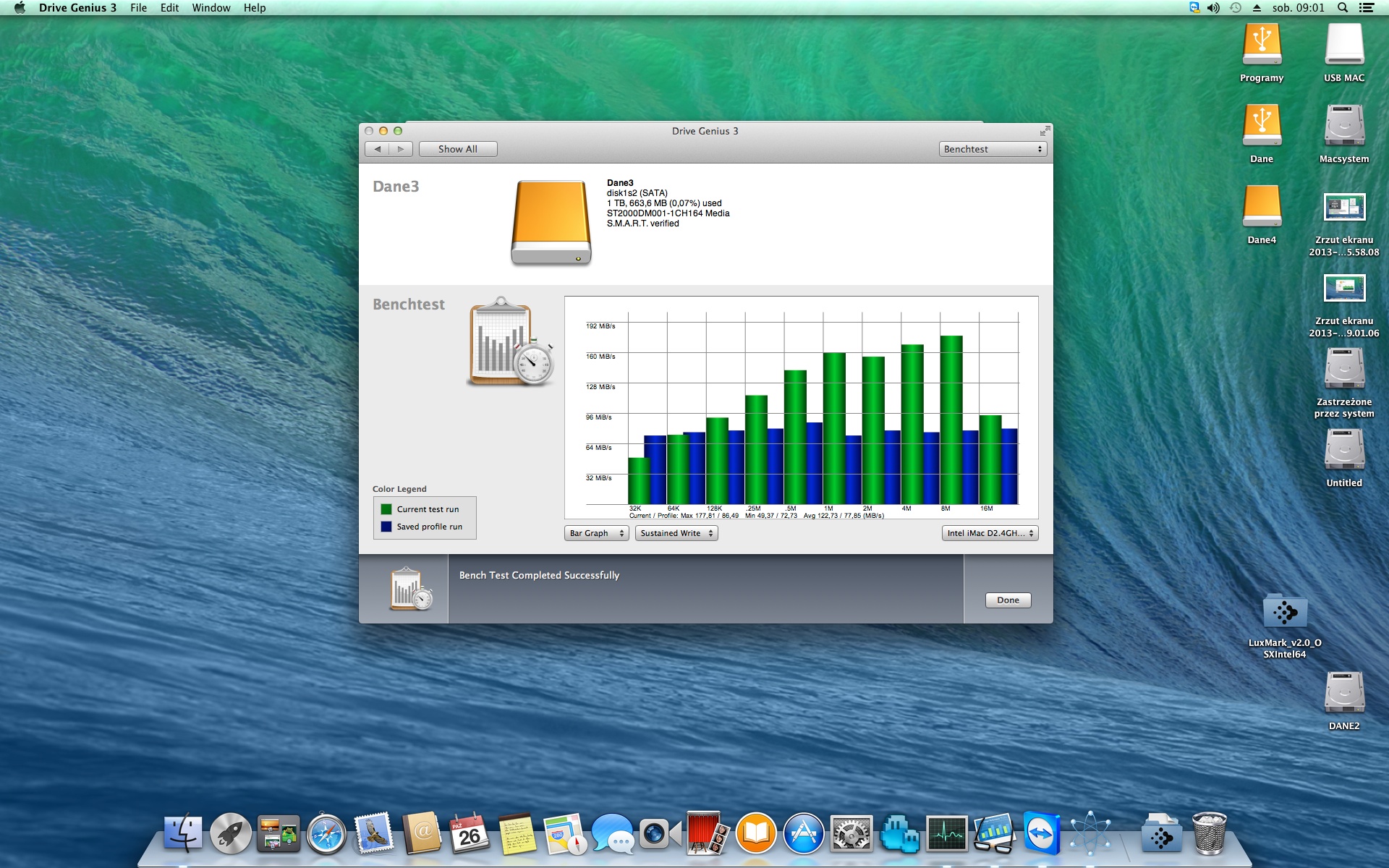This screenshot has height=868, width=1389.
Task: Open Mail from the Dock
Action: click(374, 833)
